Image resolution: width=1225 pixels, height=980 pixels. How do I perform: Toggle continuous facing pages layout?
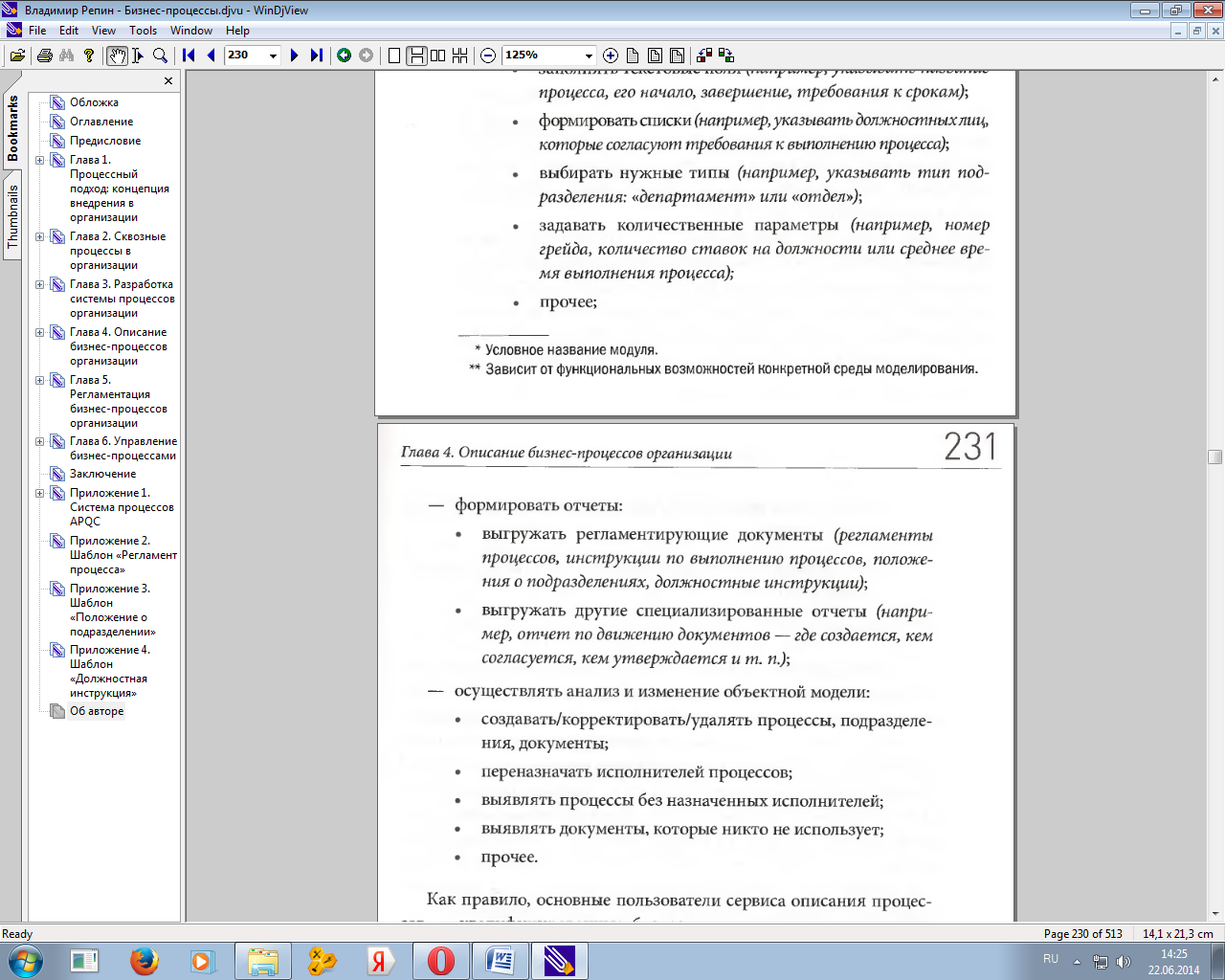(x=460, y=56)
